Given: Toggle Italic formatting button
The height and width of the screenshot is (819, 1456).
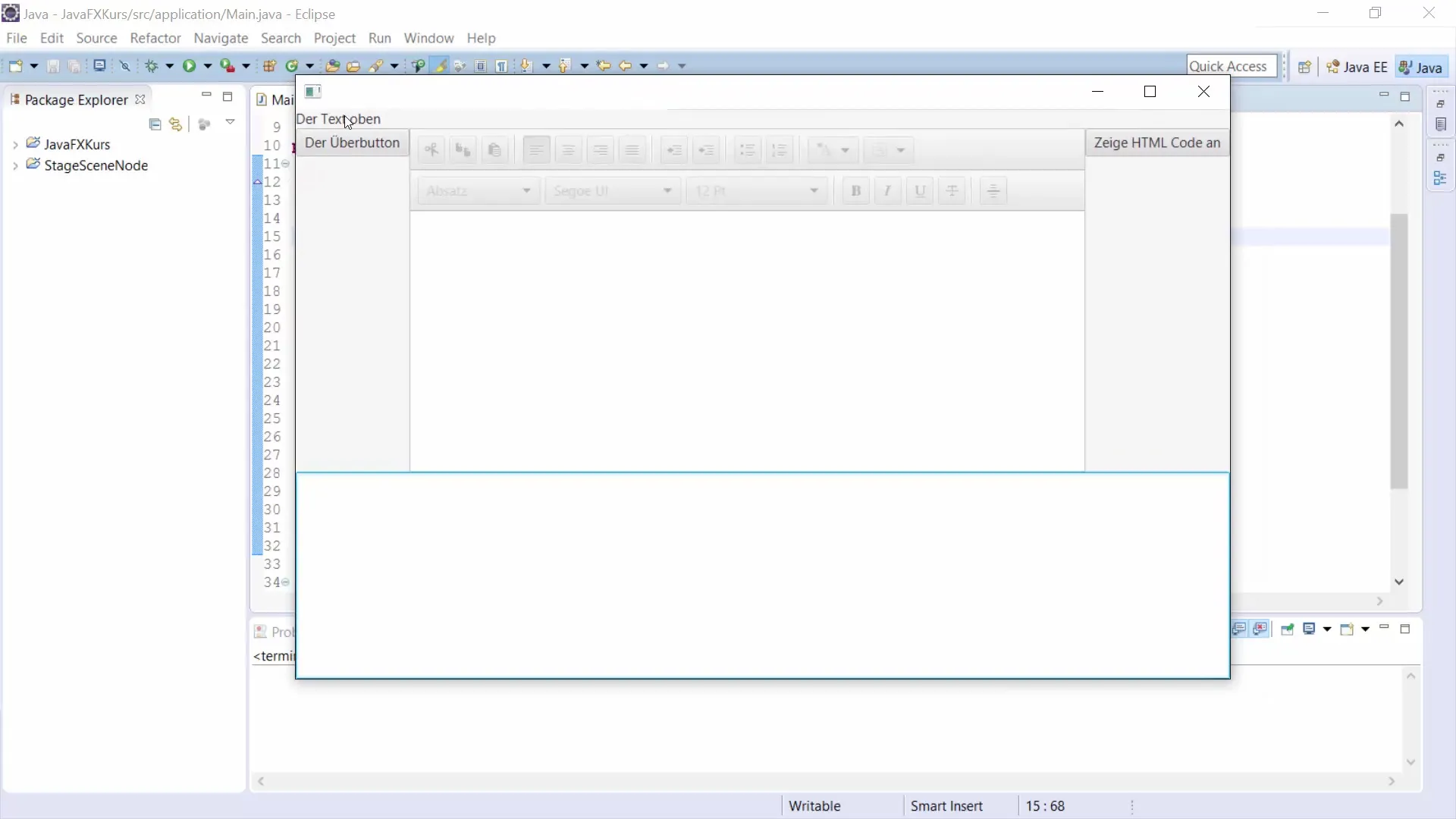Looking at the screenshot, I should pos(887,191).
